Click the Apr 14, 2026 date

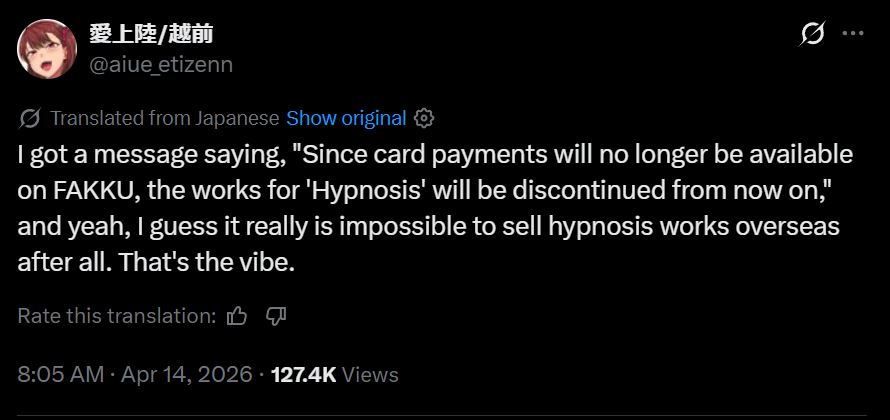(x=187, y=375)
